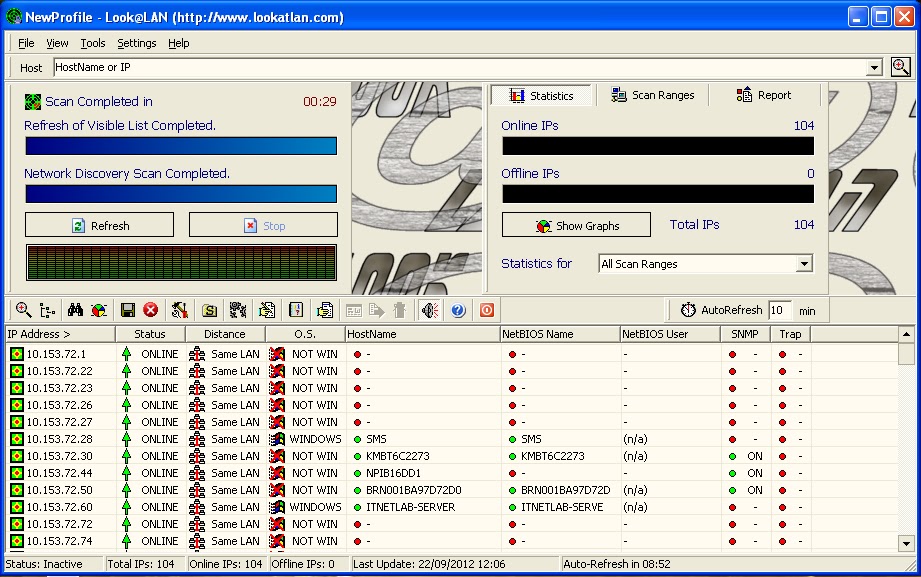
Task: Click the red X delete toolbar icon
Action: pos(151,311)
